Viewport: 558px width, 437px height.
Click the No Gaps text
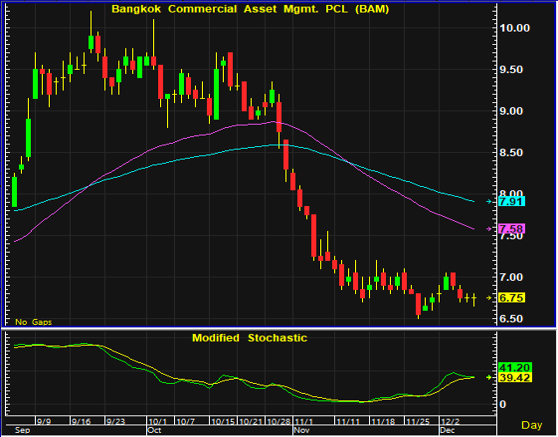33,322
